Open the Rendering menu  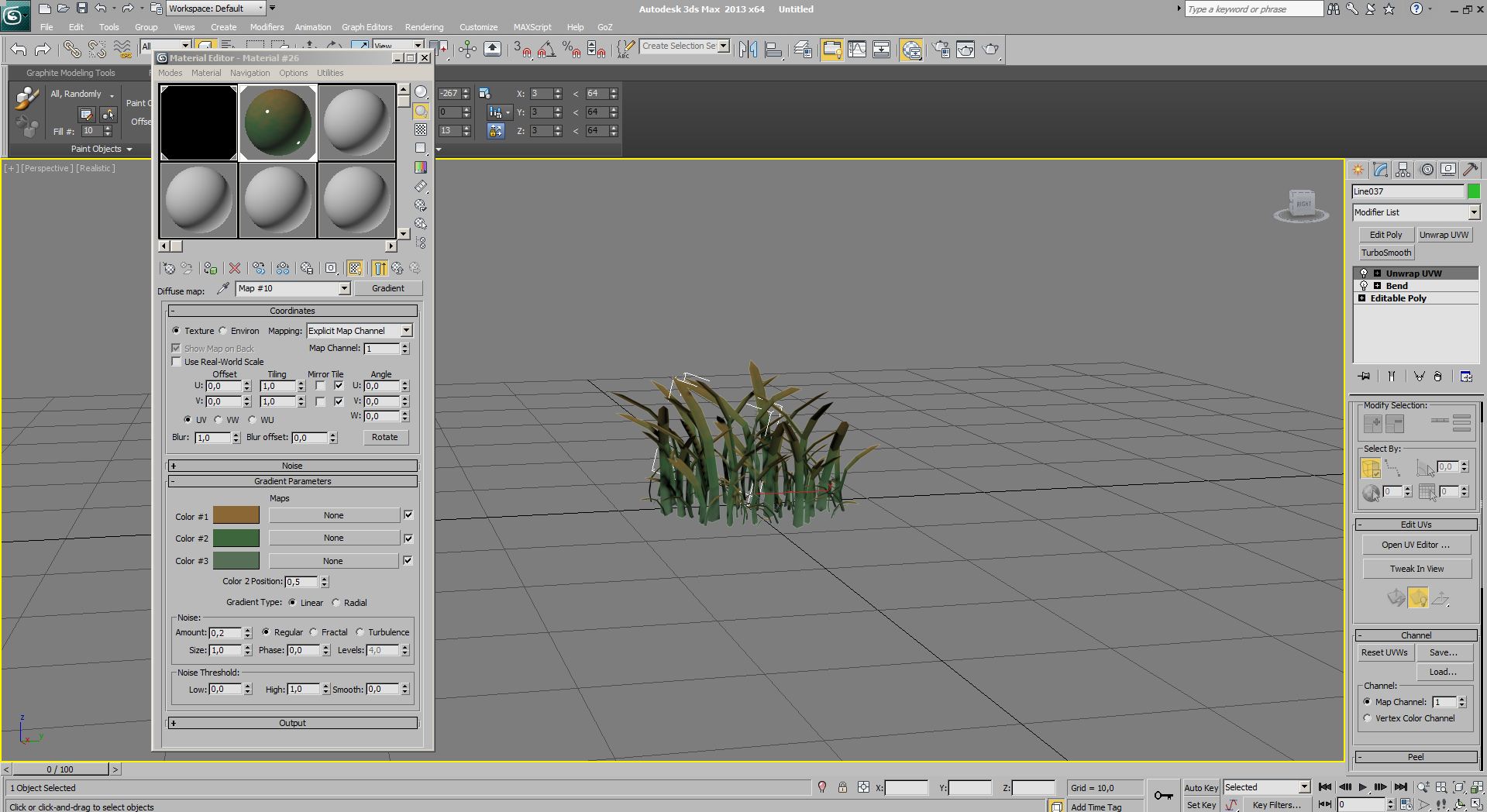(424, 27)
